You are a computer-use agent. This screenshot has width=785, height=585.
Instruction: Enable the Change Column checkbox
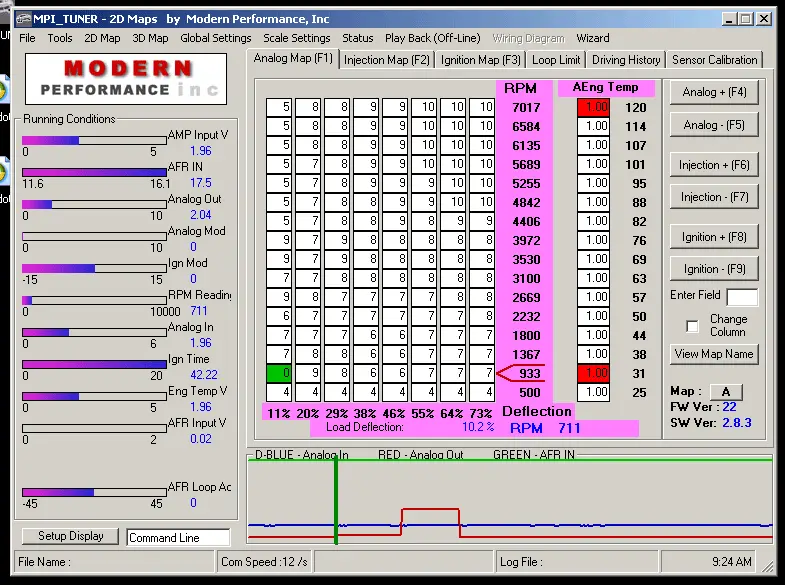coord(692,326)
